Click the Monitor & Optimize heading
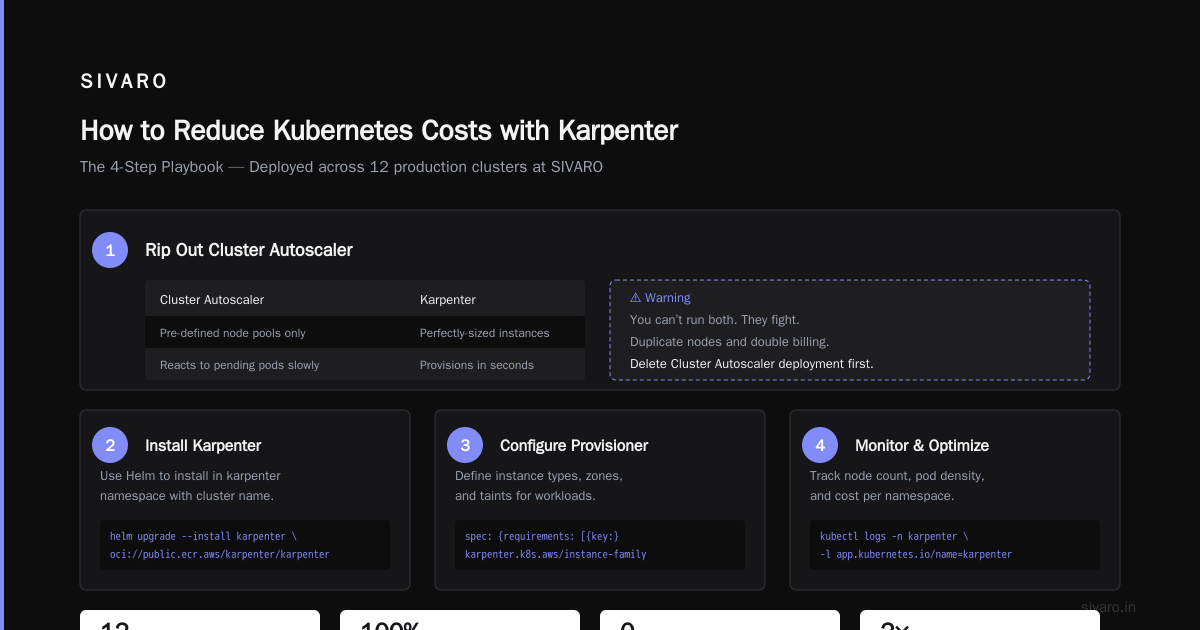1200x630 pixels. click(922, 446)
